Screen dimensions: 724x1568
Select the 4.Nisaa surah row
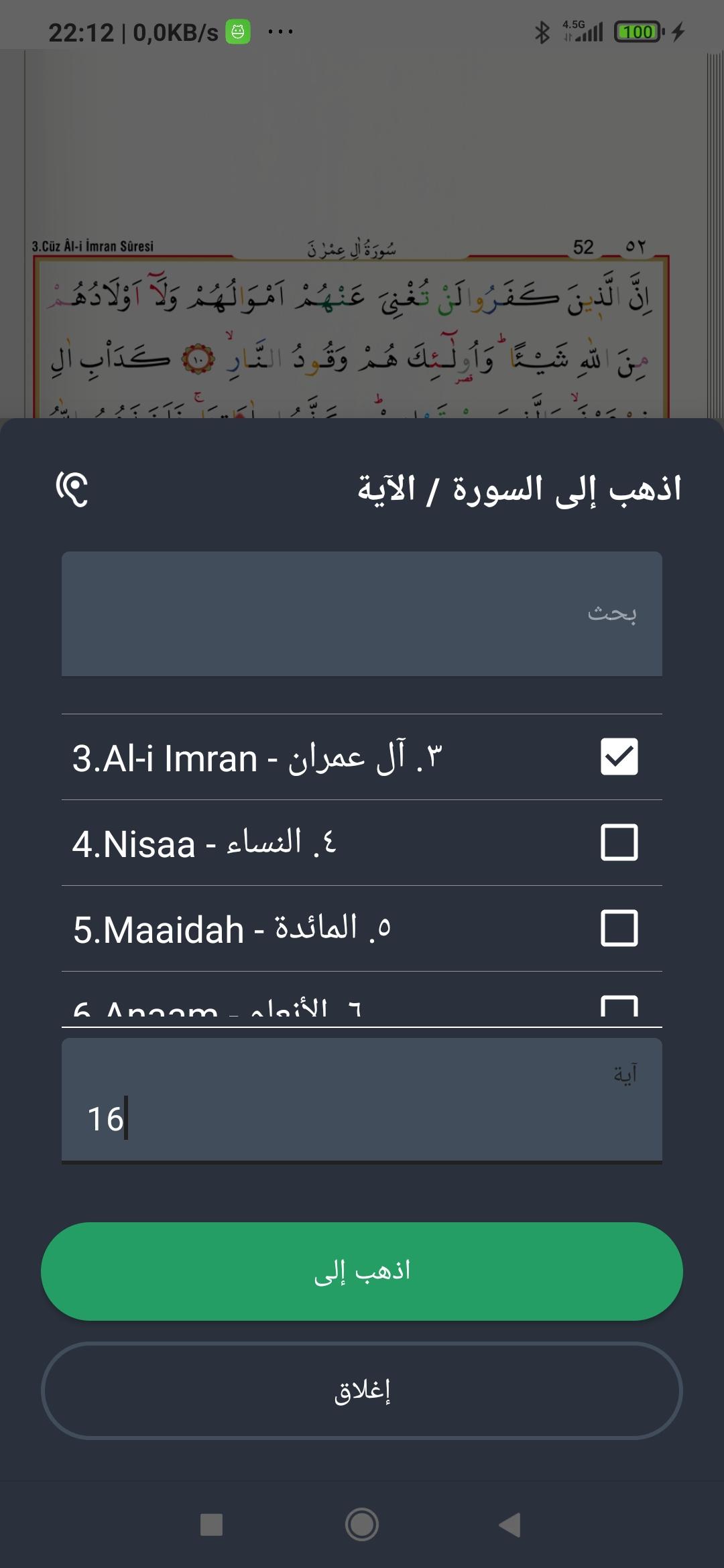[x=362, y=843]
